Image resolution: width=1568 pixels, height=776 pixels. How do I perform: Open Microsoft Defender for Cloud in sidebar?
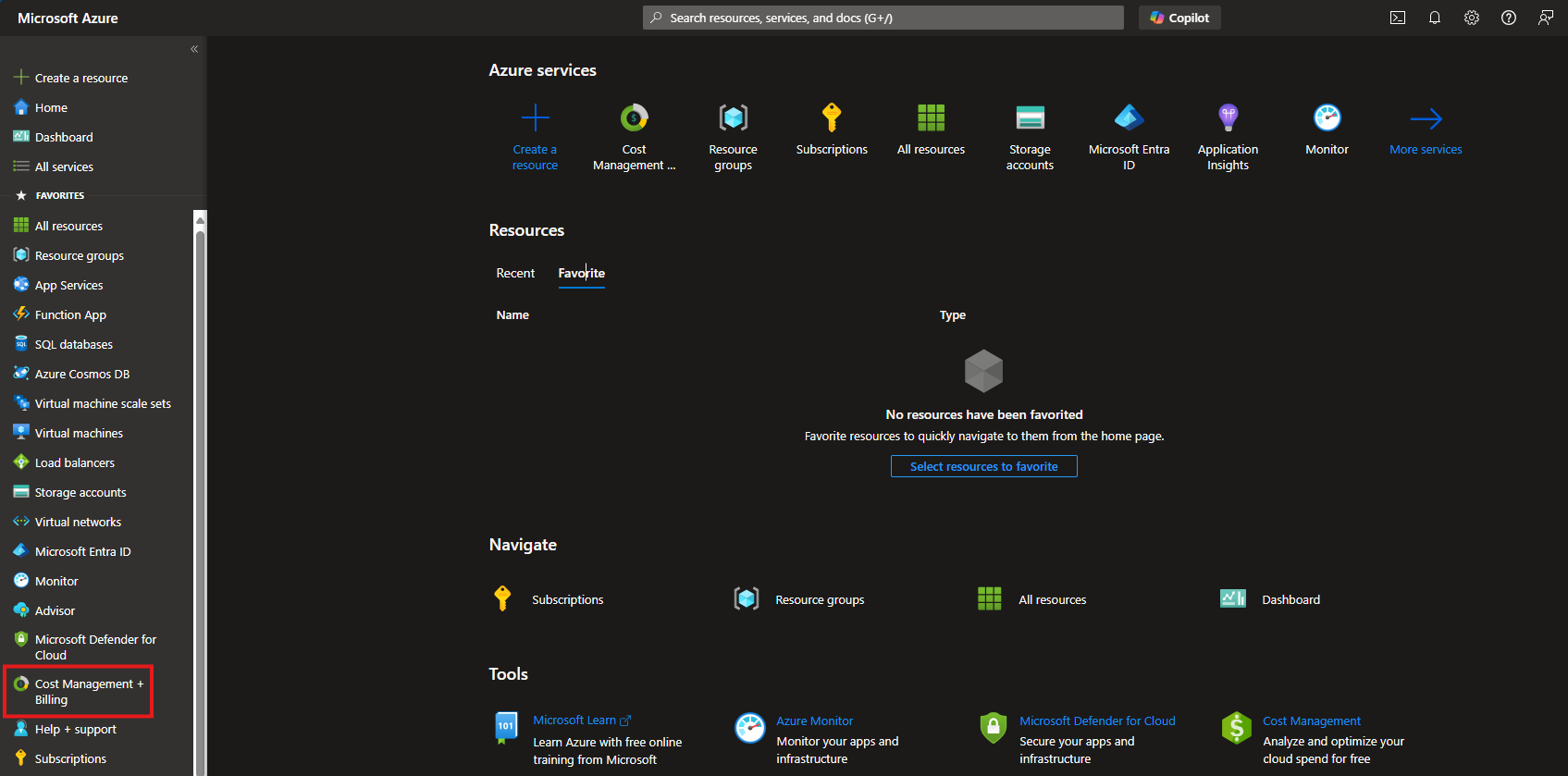tap(95, 647)
